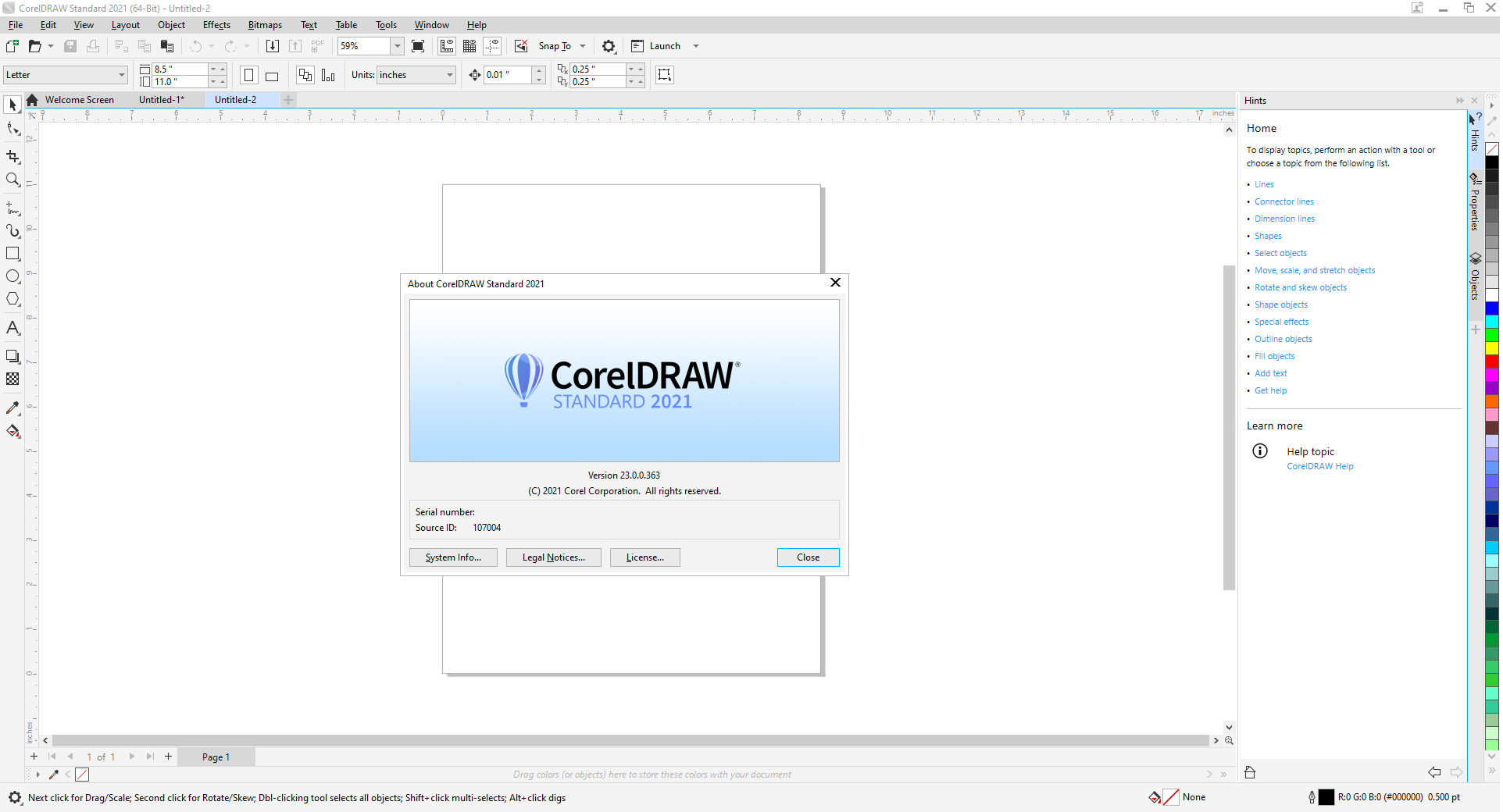
Task: Open the zoom level 59% dropdown
Action: point(397,46)
